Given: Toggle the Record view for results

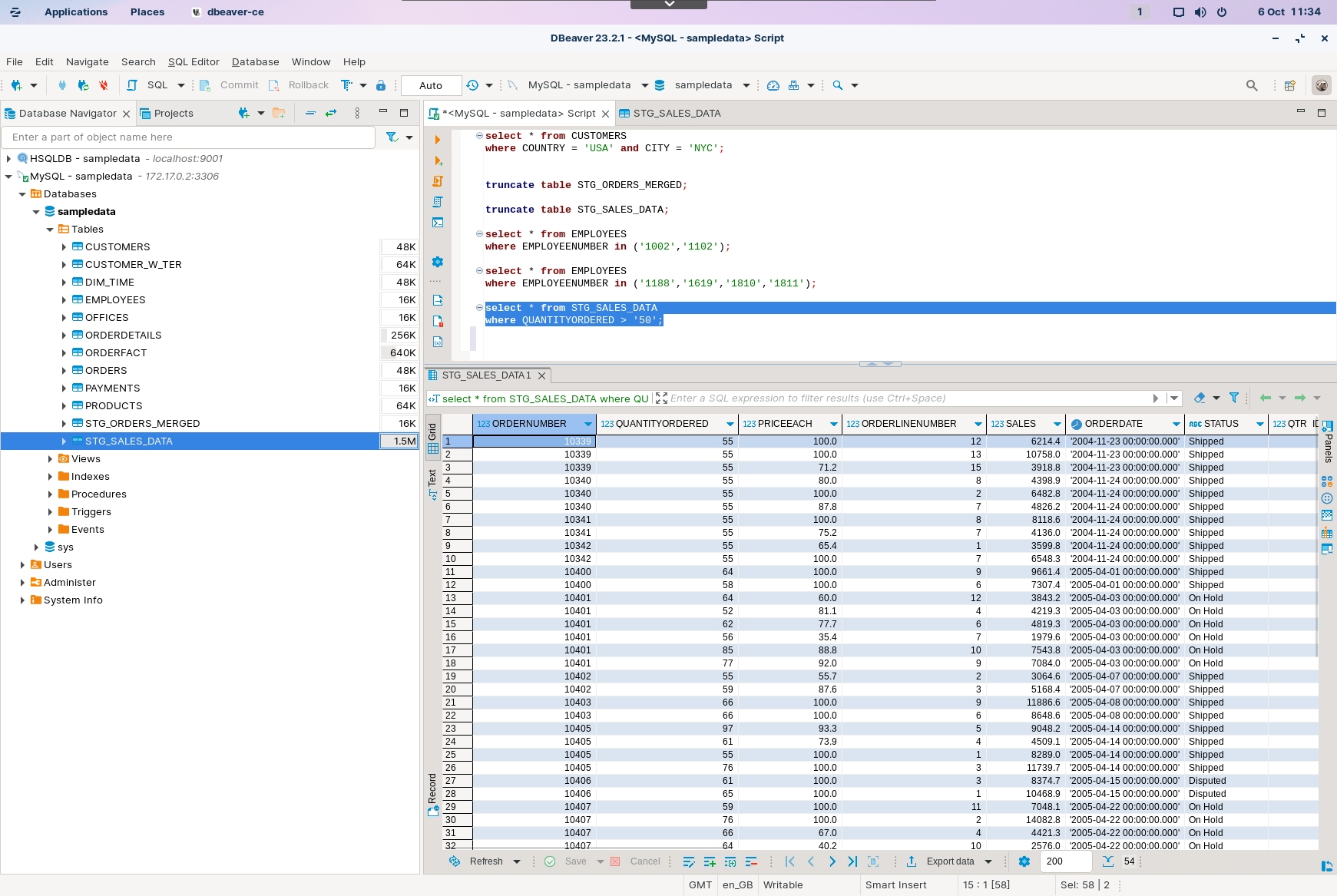Looking at the screenshot, I should [x=432, y=795].
